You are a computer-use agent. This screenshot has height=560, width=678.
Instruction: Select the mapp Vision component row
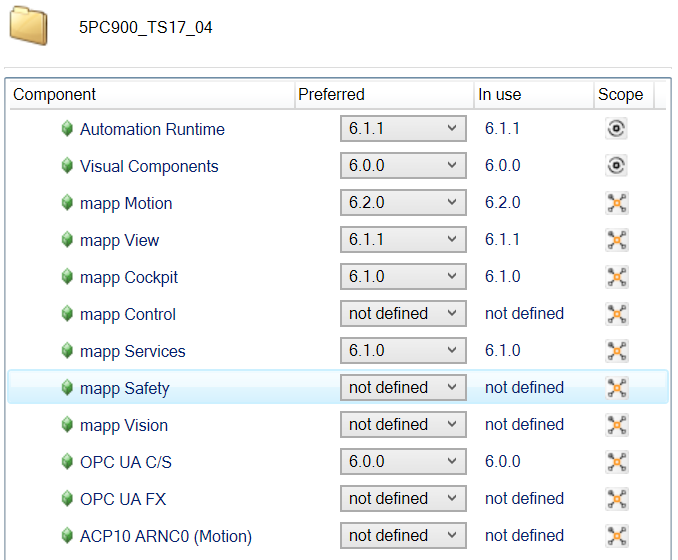pos(124,425)
